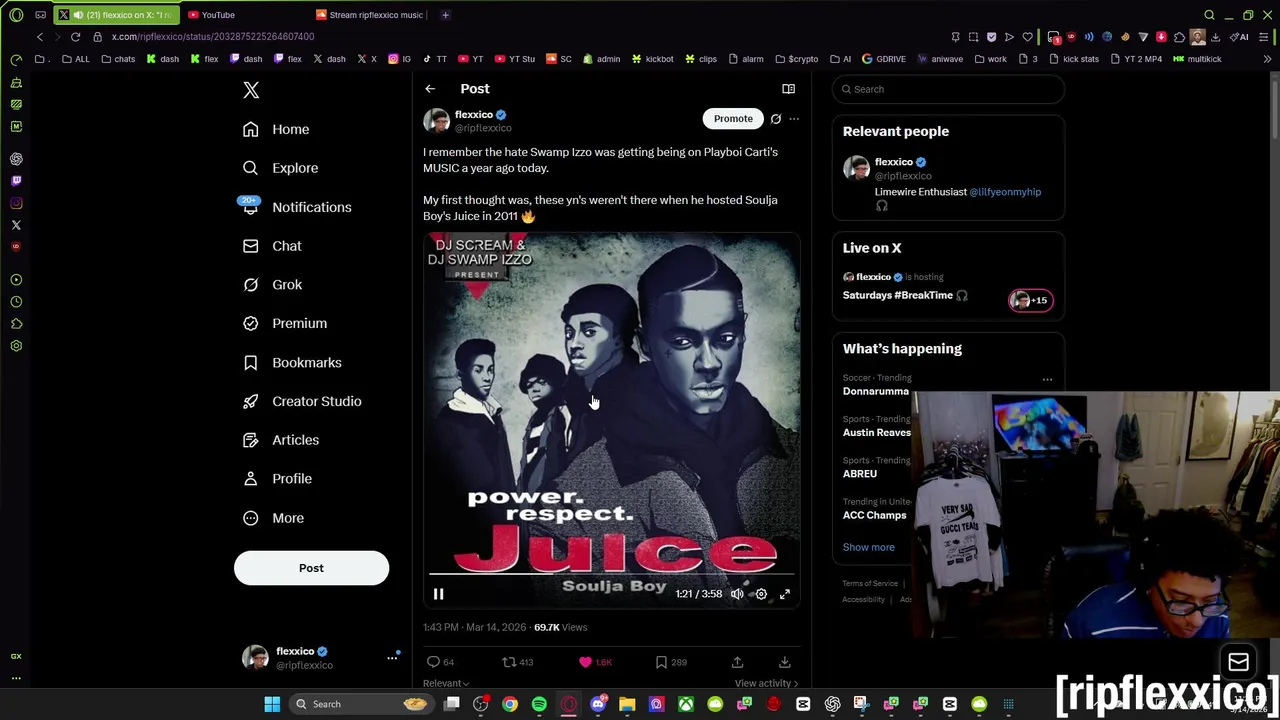Image resolution: width=1280 pixels, height=720 pixels.
Task: Open Premium in the sidebar
Action: (285, 323)
